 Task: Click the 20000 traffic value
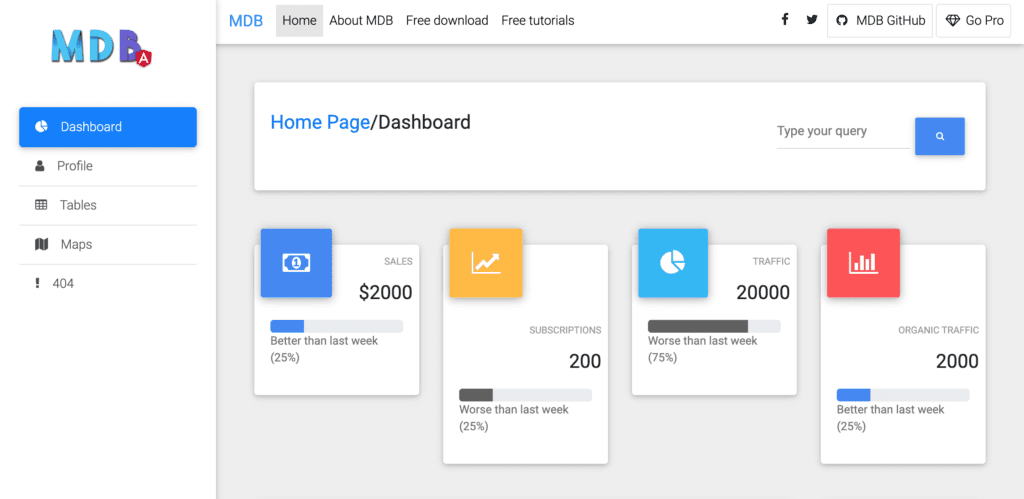tap(763, 293)
